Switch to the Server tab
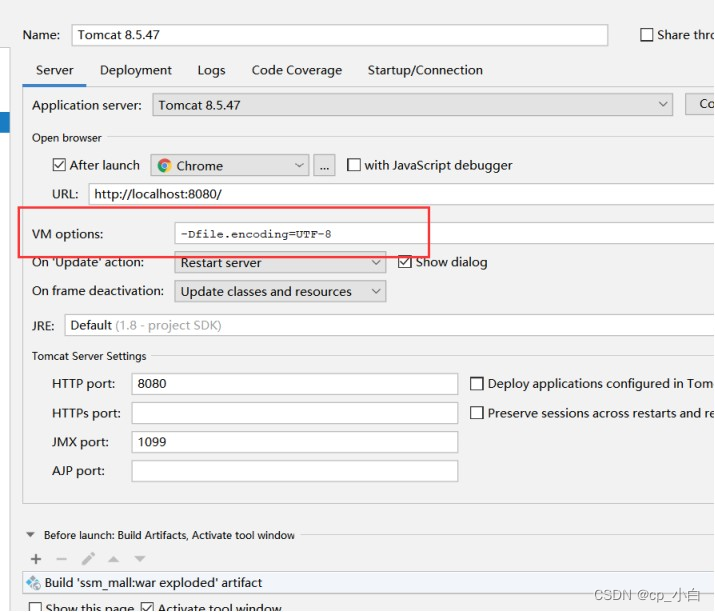The image size is (715, 612). click(55, 70)
